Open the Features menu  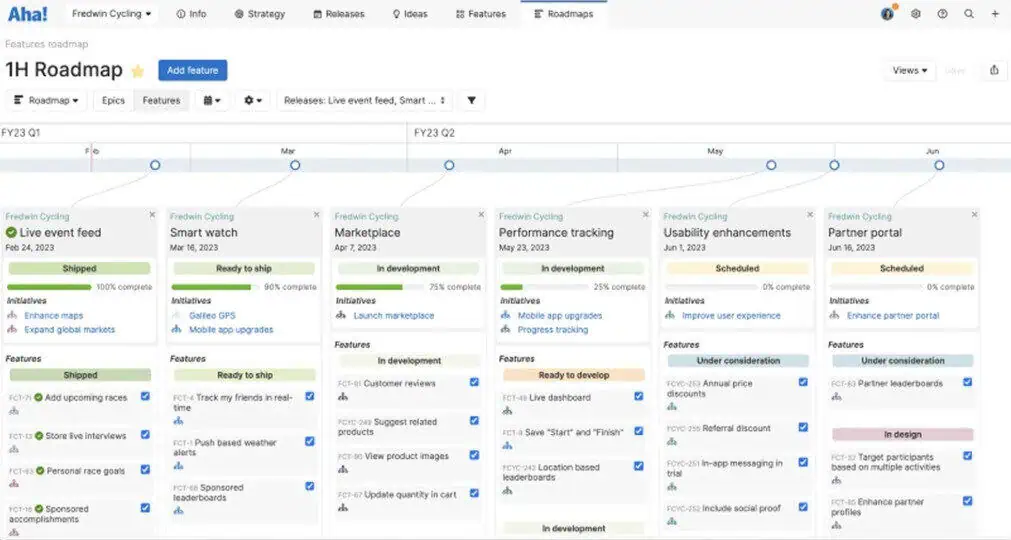click(x=481, y=14)
